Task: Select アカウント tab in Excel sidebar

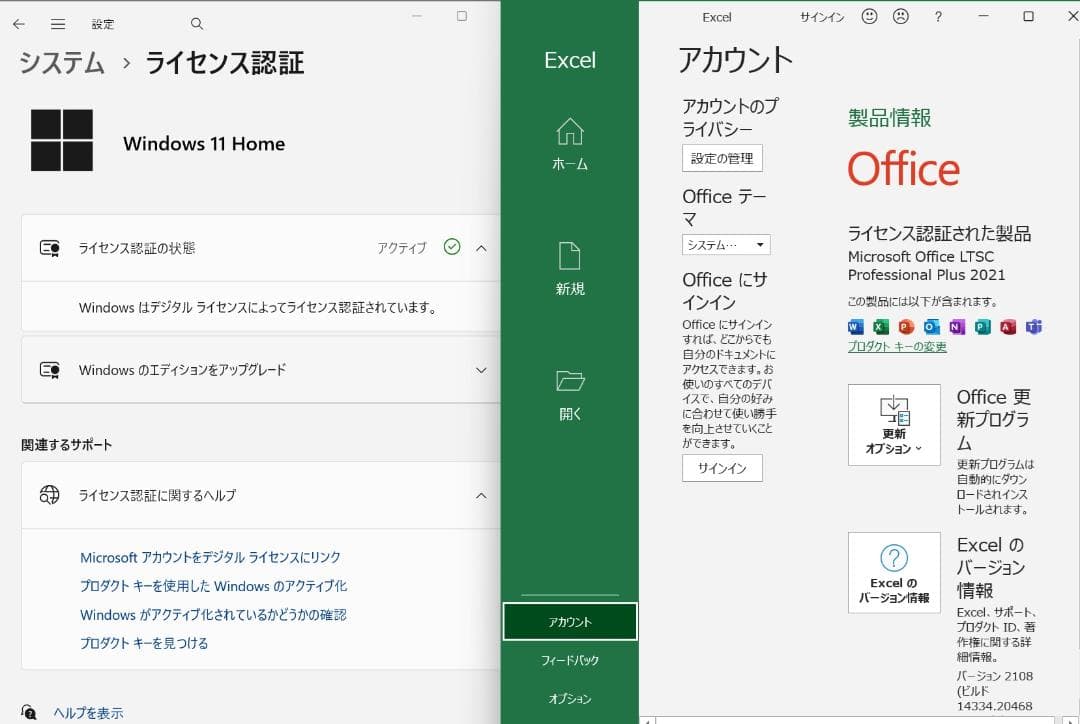Action: [570, 622]
